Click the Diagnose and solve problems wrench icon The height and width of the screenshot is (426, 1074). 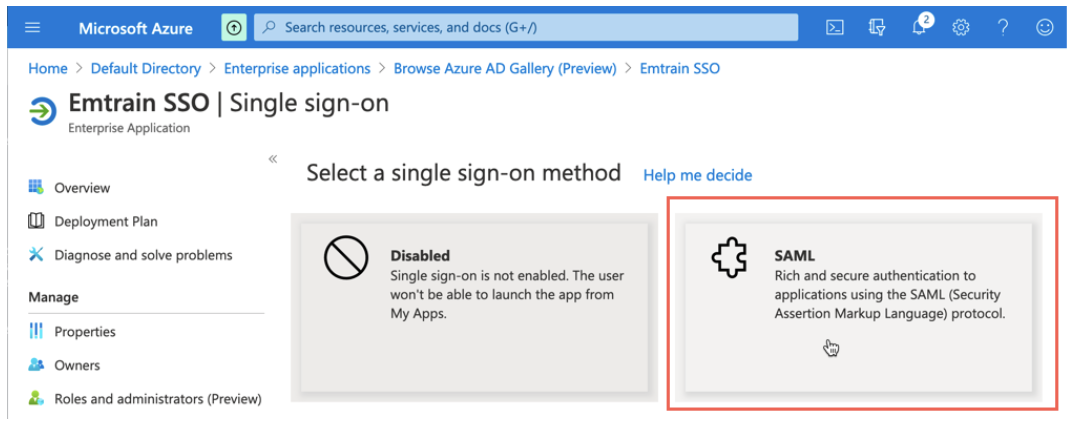[x=36, y=255]
